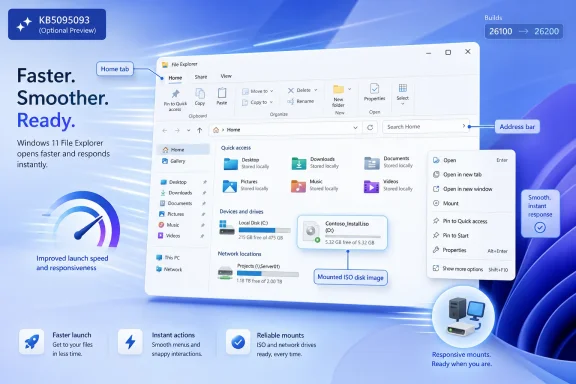Expand the Copy to dropdown
This screenshot has width=576, height=384.
[x=271, y=103]
